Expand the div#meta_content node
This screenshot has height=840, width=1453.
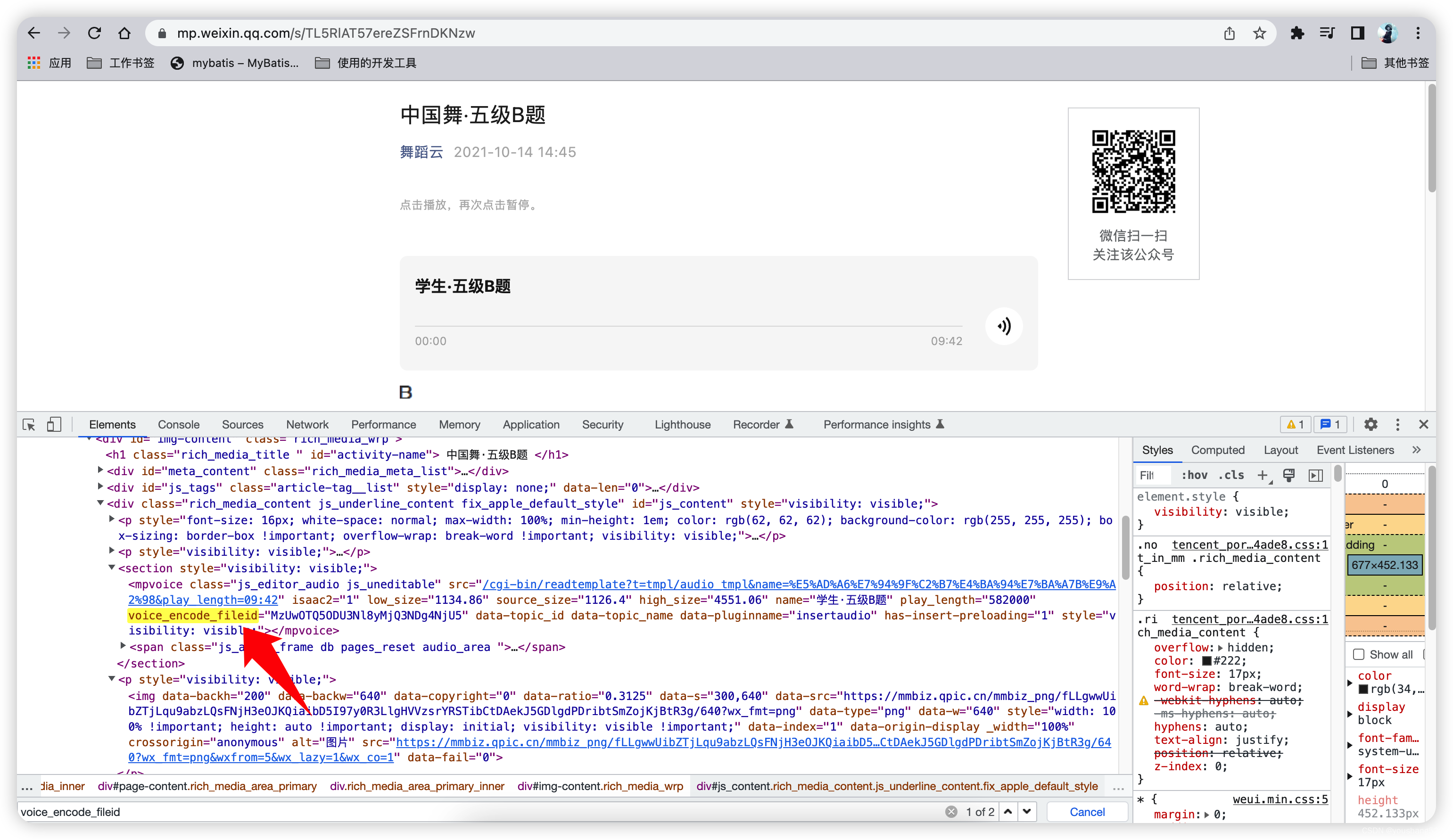point(100,470)
